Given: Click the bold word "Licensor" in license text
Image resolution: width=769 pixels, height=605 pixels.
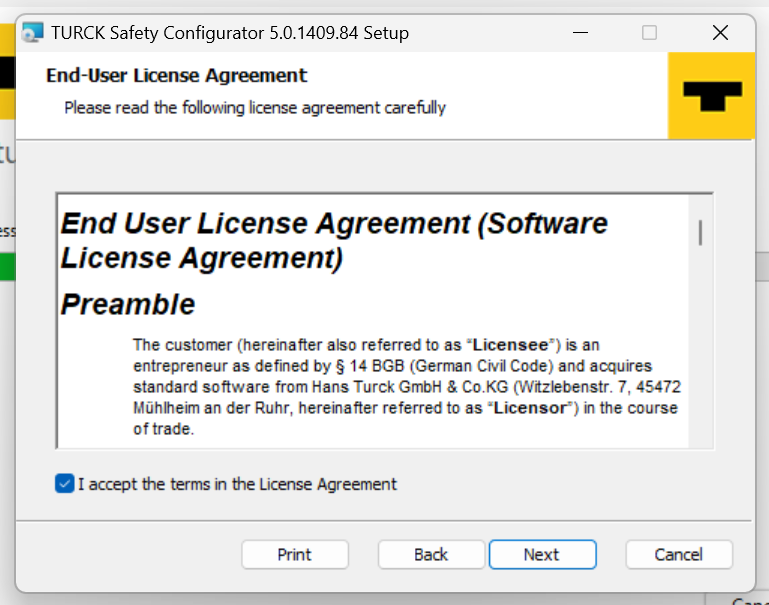Looking at the screenshot, I should (530, 408).
